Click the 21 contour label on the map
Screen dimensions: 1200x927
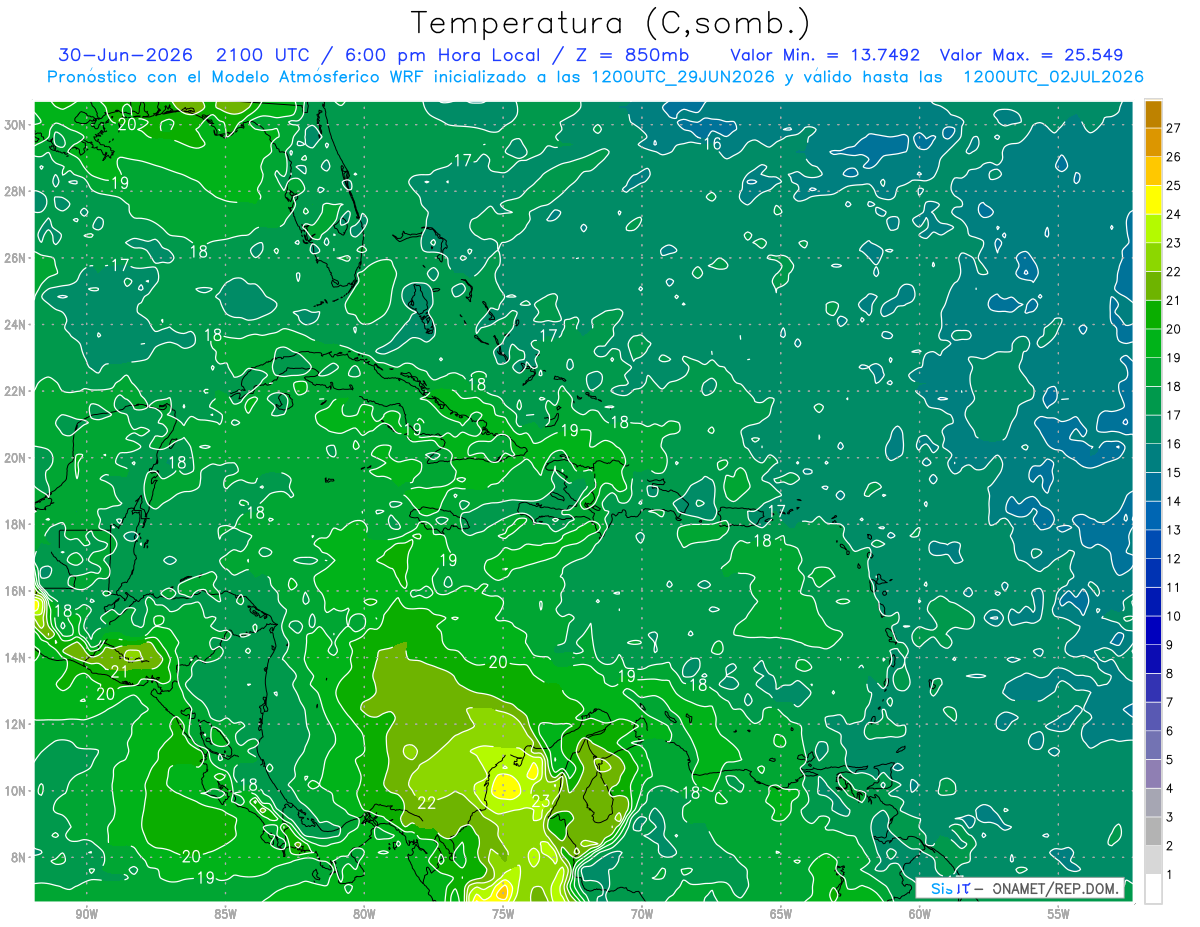pos(119,671)
